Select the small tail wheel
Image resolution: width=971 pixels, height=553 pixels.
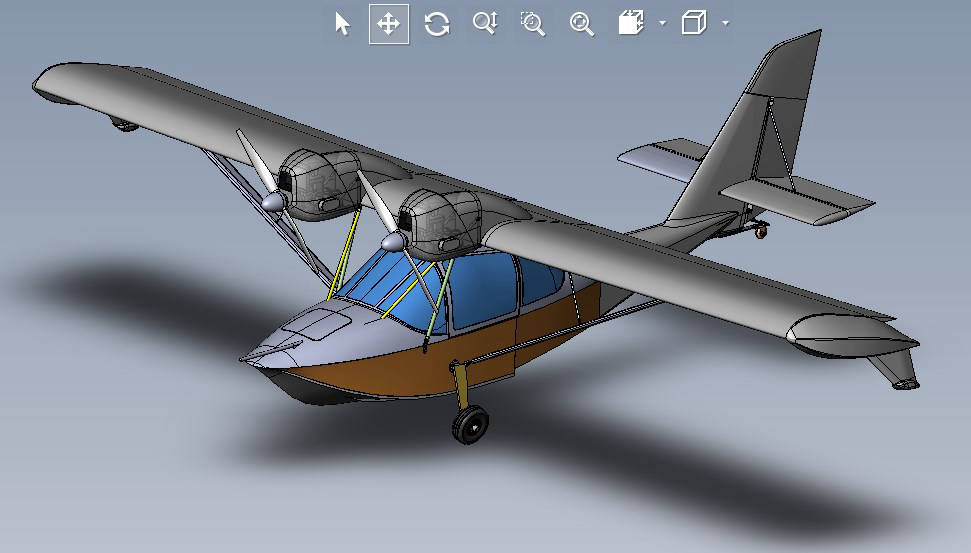(761, 232)
